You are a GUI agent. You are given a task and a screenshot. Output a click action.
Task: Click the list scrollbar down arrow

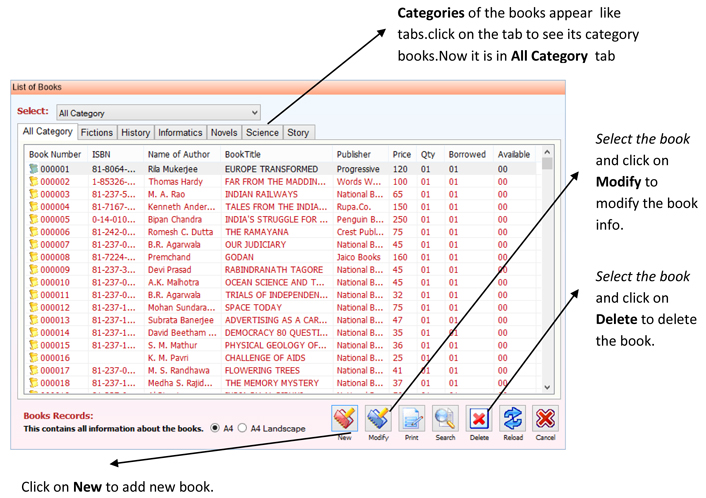pyautogui.click(x=547, y=387)
